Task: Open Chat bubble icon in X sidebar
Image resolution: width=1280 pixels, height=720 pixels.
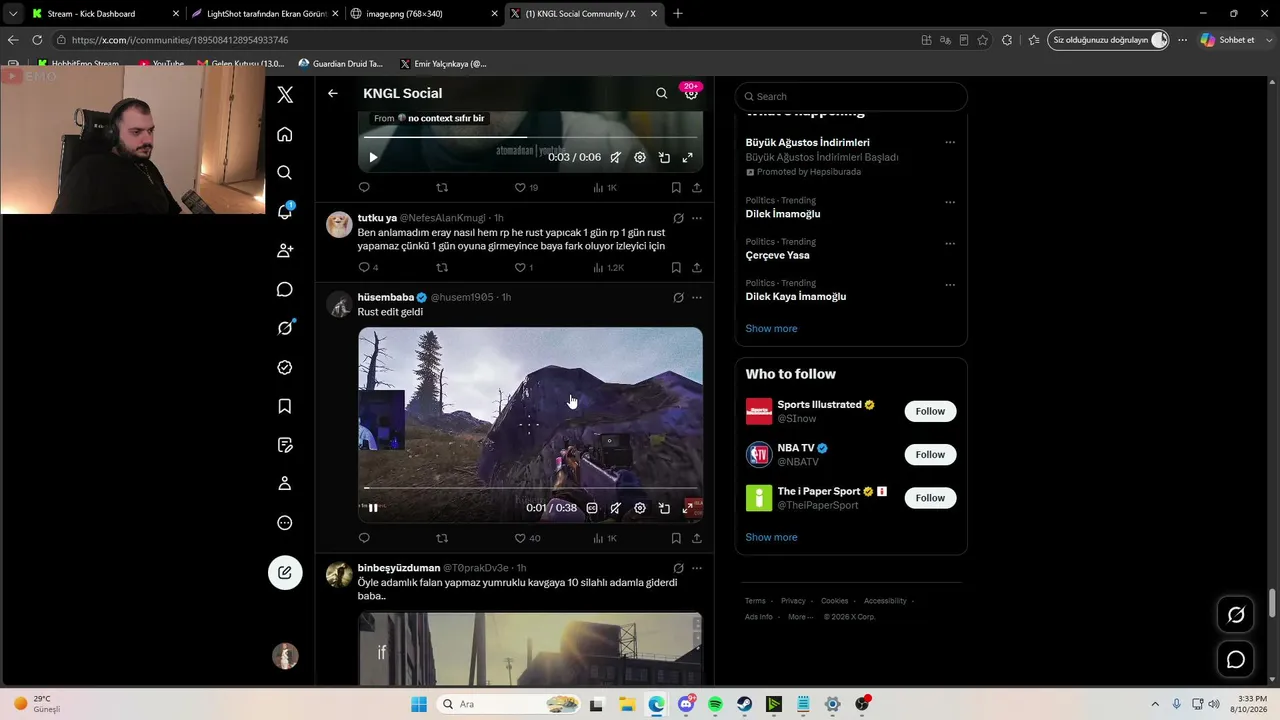Action: tap(285, 289)
